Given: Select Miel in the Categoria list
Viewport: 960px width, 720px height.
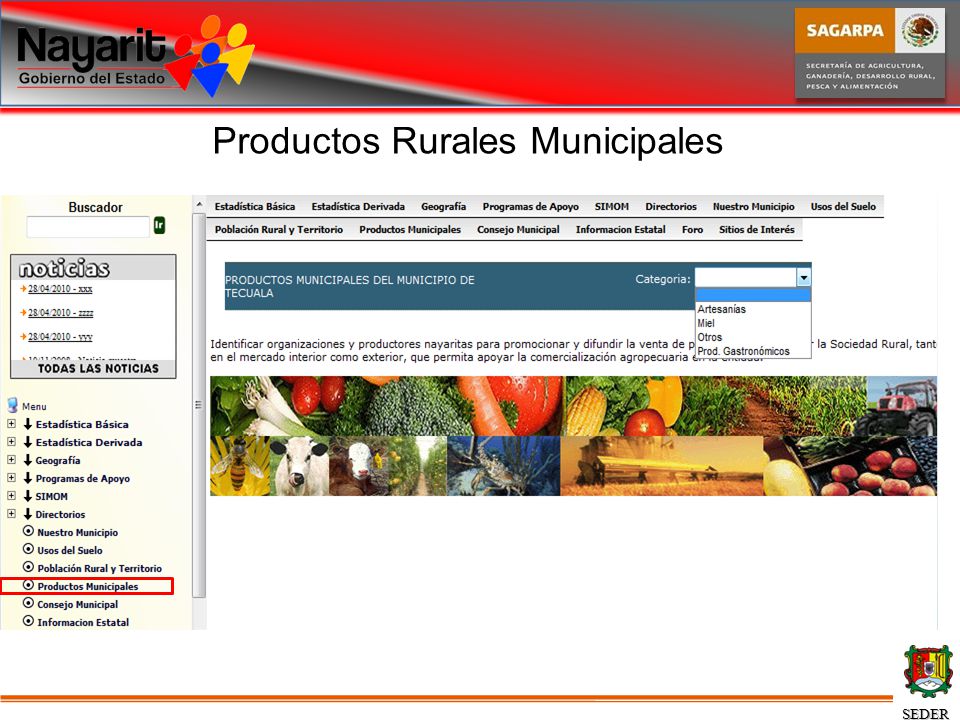Looking at the screenshot, I should click(753, 323).
